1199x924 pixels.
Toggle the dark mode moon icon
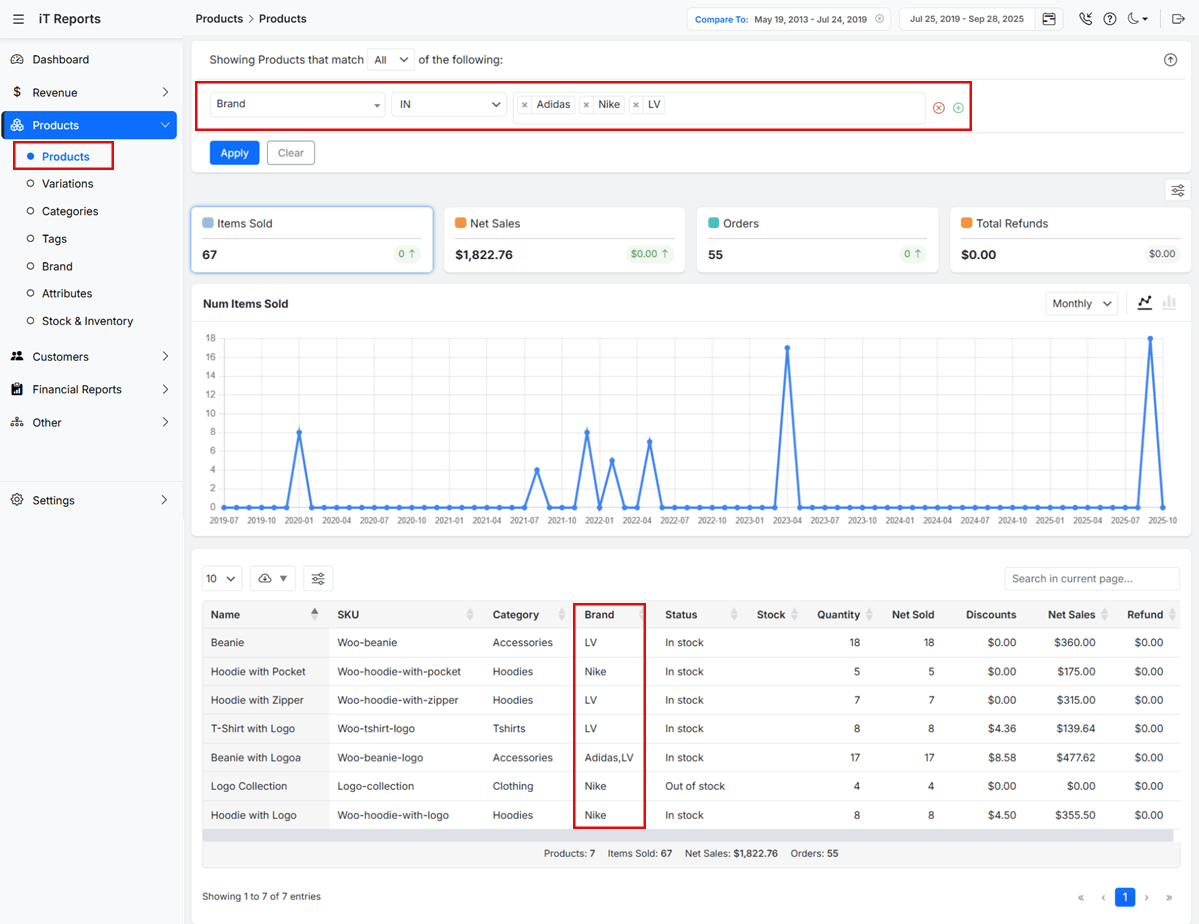(1137, 19)
